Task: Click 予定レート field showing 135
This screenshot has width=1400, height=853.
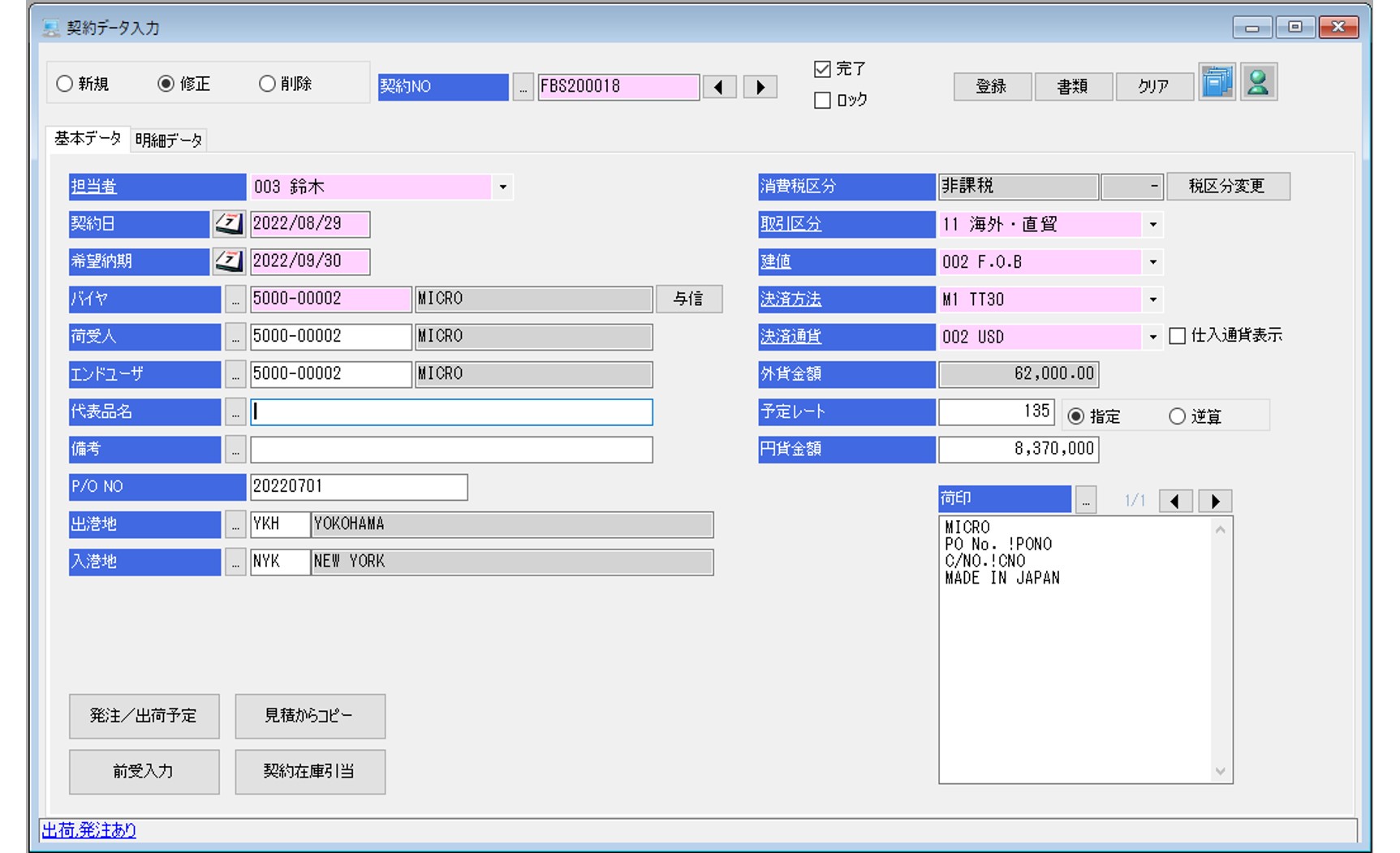Action: [x=996, y=411]
